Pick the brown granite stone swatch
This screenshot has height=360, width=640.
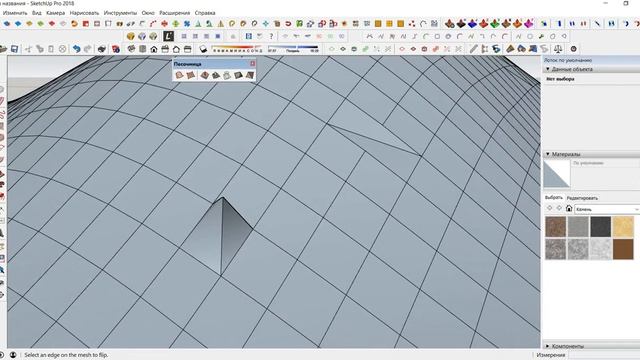pyautogui.click(x=556, y=227)
